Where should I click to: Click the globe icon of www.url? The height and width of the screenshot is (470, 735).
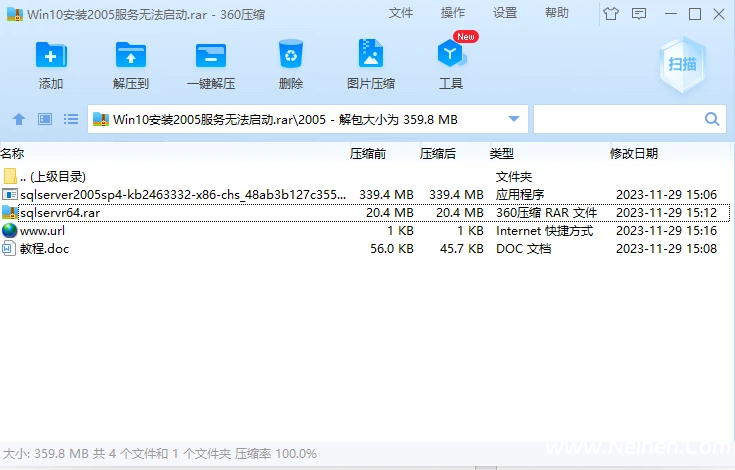[9, 231]
